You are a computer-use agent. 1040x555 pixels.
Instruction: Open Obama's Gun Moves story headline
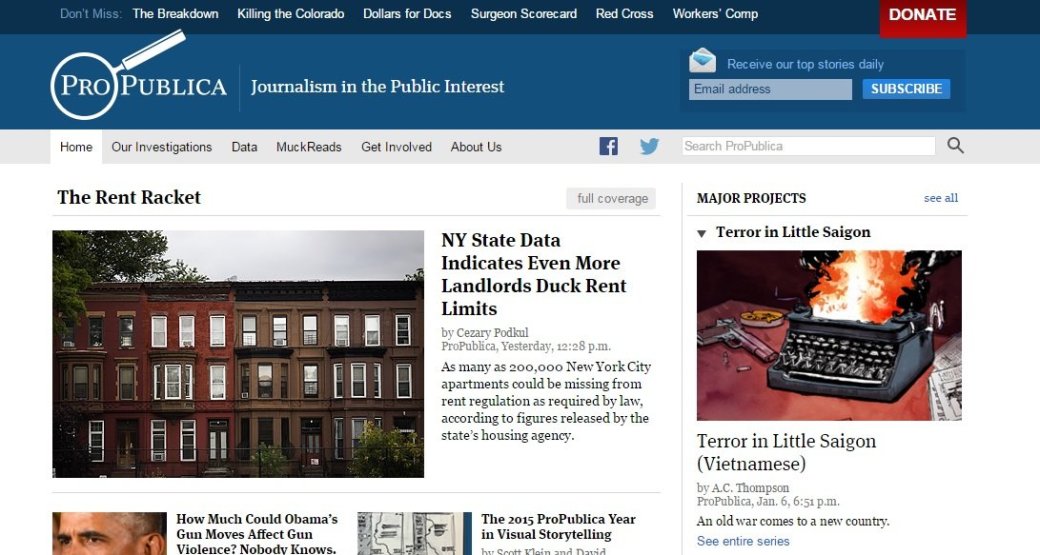tap(257, 534)
